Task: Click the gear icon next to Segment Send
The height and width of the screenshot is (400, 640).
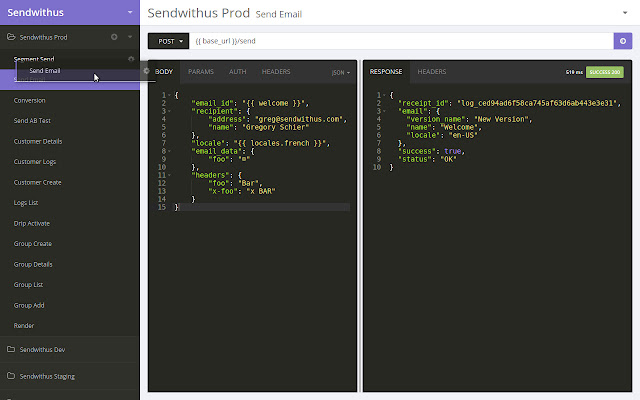Action: pyautogui.click(x=131, y=60)
